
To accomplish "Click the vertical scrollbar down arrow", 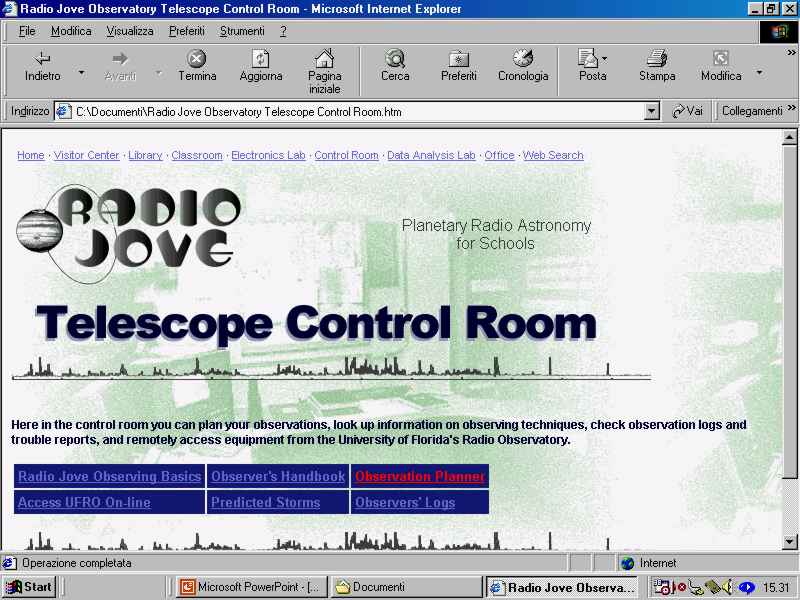I will tap(790, 541).
